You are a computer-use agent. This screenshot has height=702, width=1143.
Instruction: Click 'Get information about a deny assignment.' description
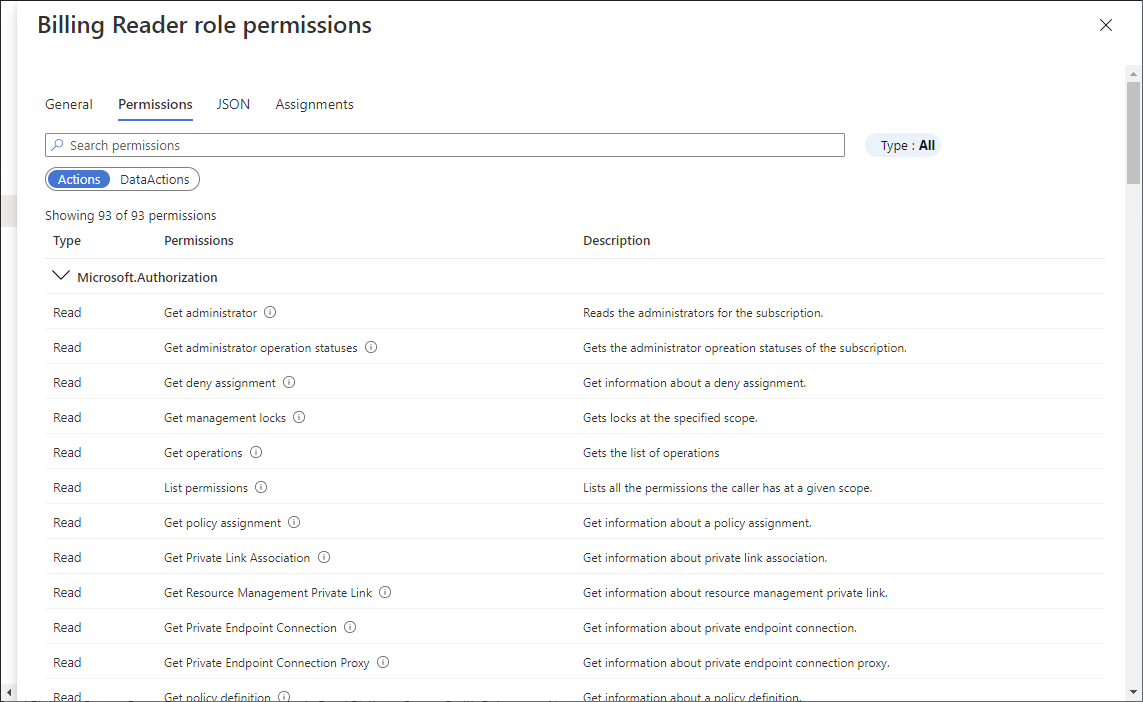(x=695, y=383)
